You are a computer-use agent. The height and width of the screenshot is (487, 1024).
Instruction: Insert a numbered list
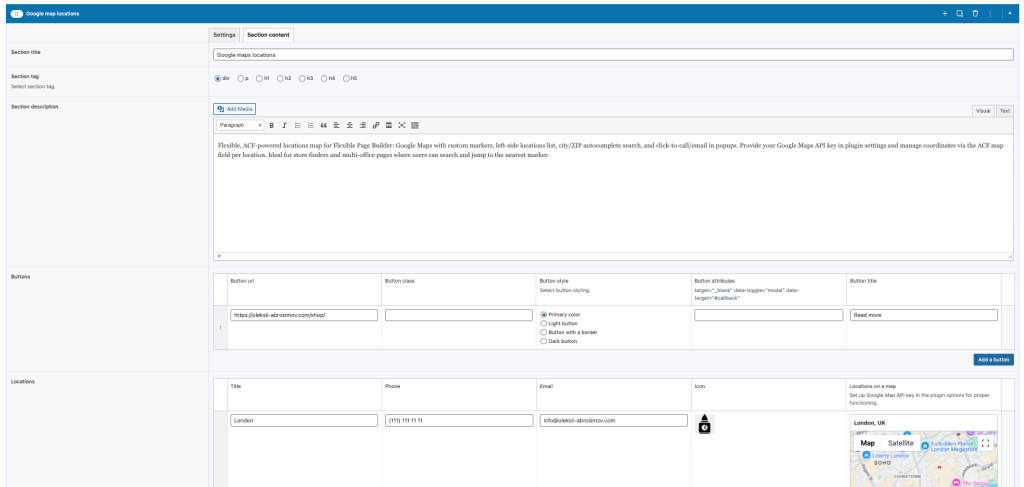(x=310, y=125)
